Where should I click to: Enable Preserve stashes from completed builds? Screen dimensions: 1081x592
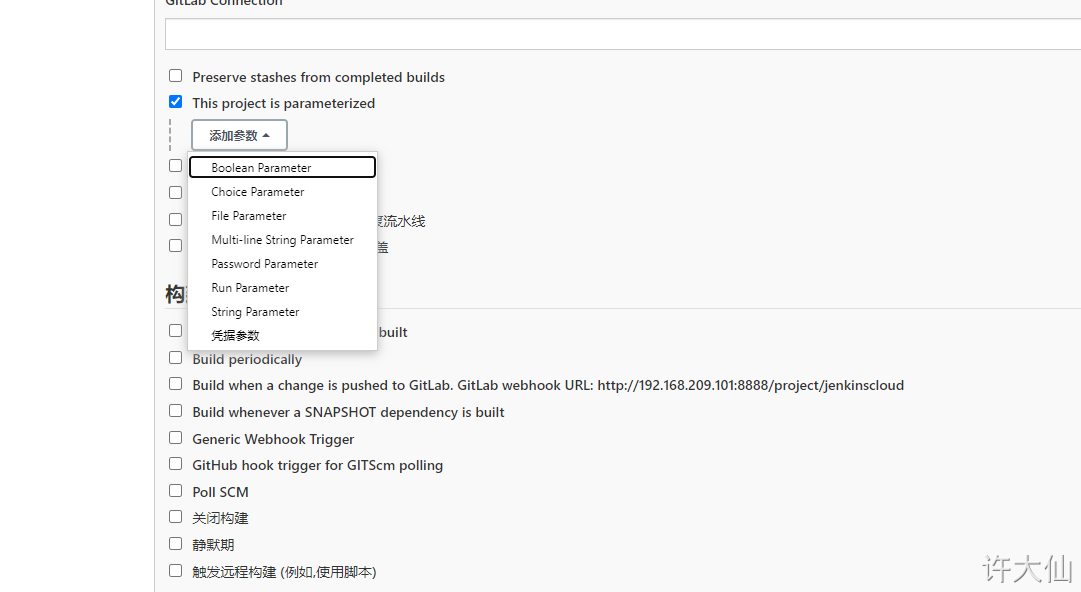click(176, 76)
